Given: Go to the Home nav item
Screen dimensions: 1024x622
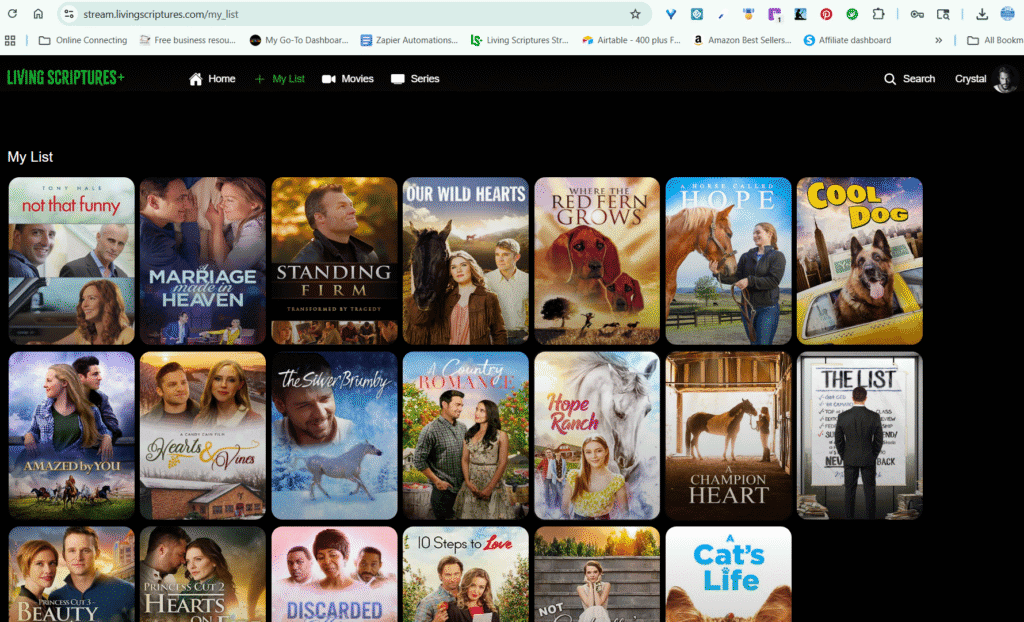Looking at the screenshot, I should click(x=212, y=78).
